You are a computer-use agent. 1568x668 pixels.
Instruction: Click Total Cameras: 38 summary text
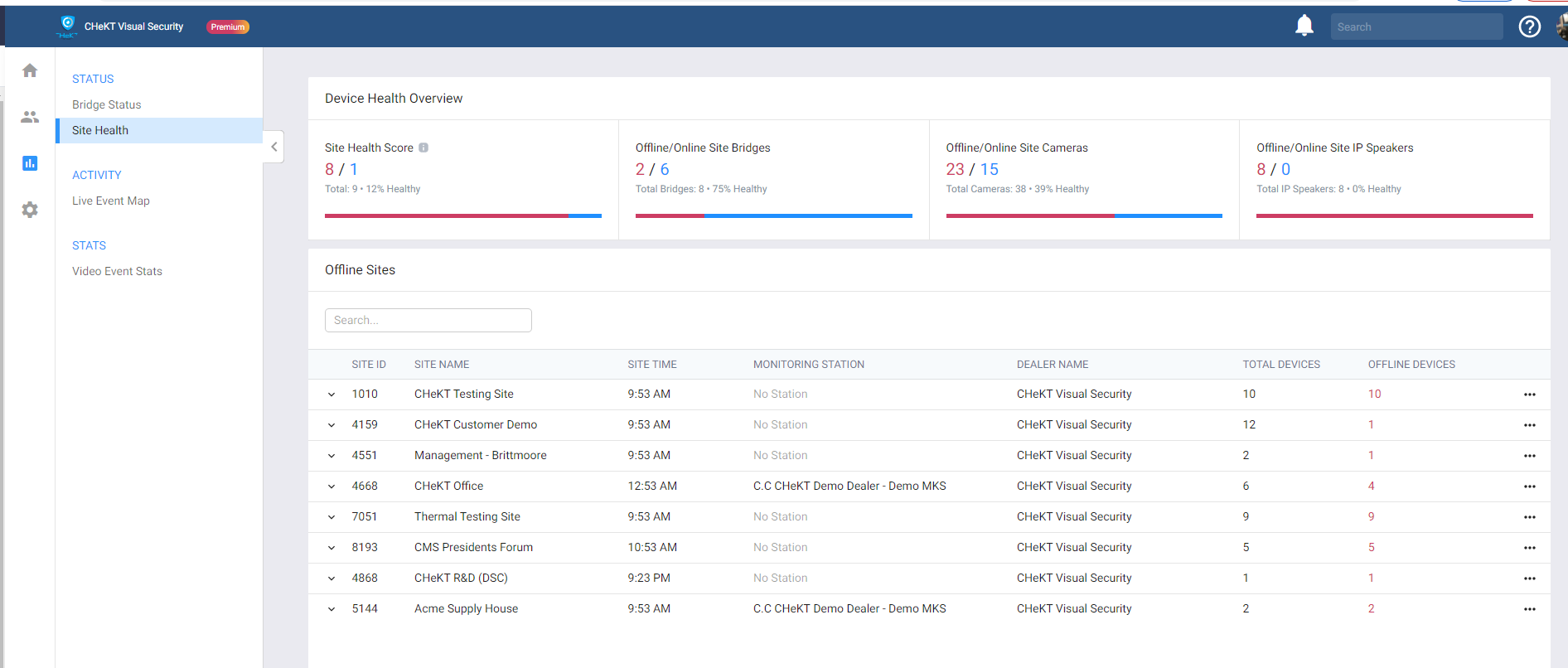pos(1018,189)
